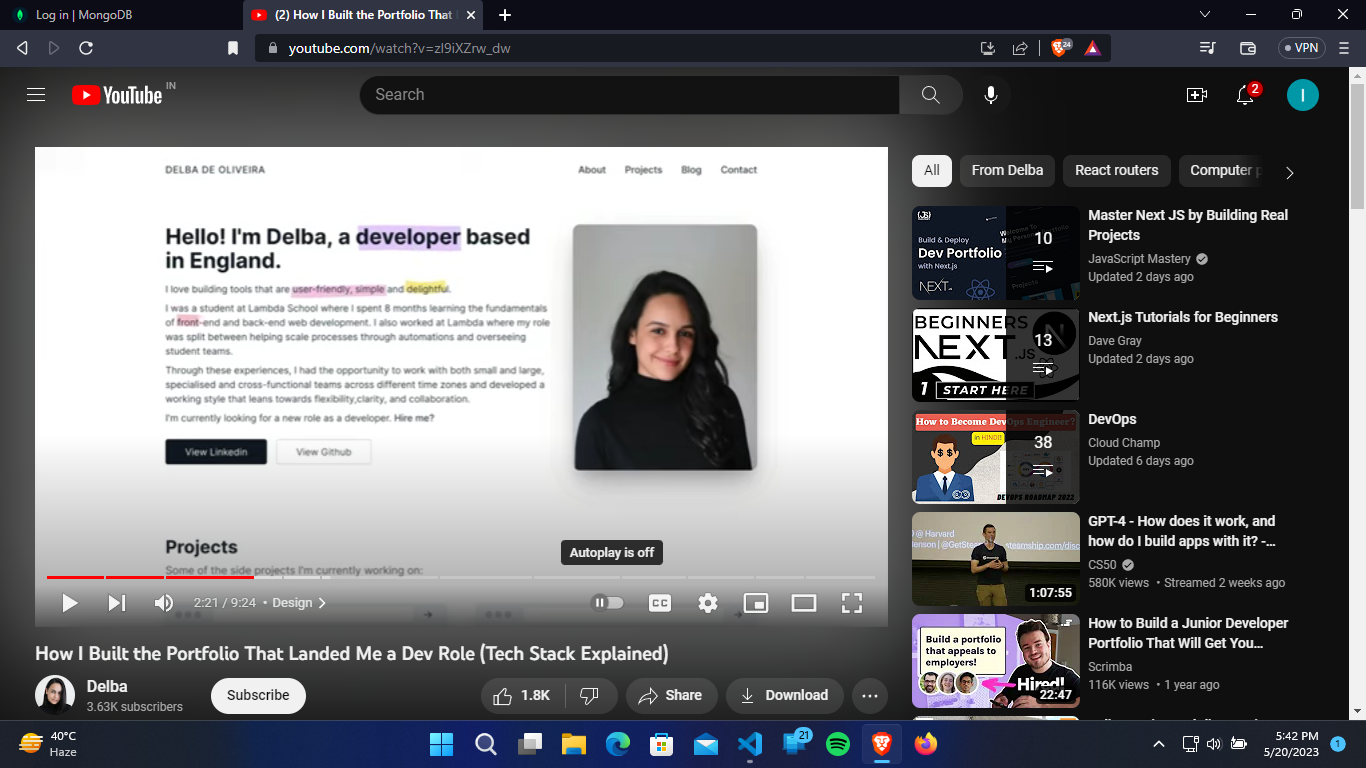Image resolution: width=1366 pixels, height=768 pixels.
Task: Seek on the video progress bar
Action: (x=461, y=577)
